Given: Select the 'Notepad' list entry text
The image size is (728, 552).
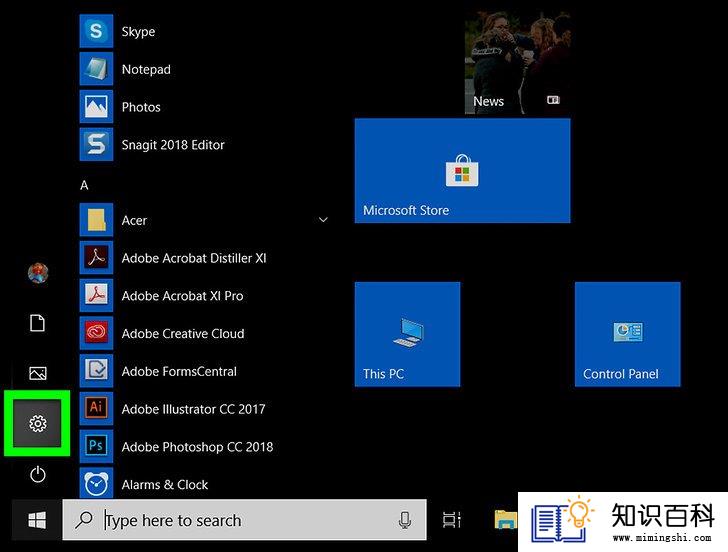Looking at the screenshot, I should click(x=146, y=69).
